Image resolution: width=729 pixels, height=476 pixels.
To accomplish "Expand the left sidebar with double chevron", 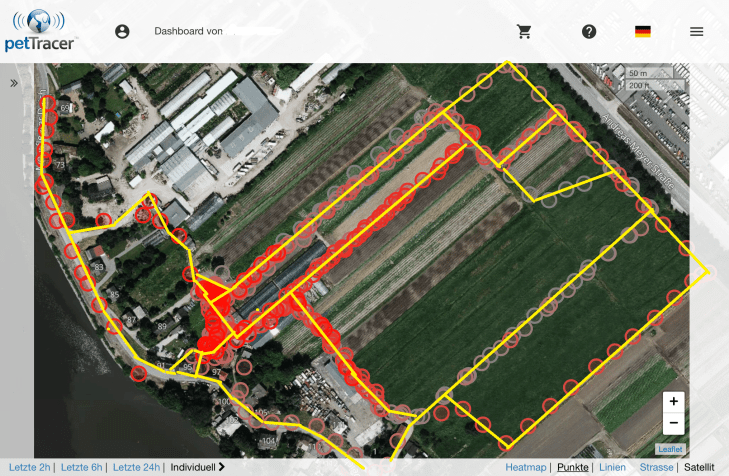I will (14, 83).
